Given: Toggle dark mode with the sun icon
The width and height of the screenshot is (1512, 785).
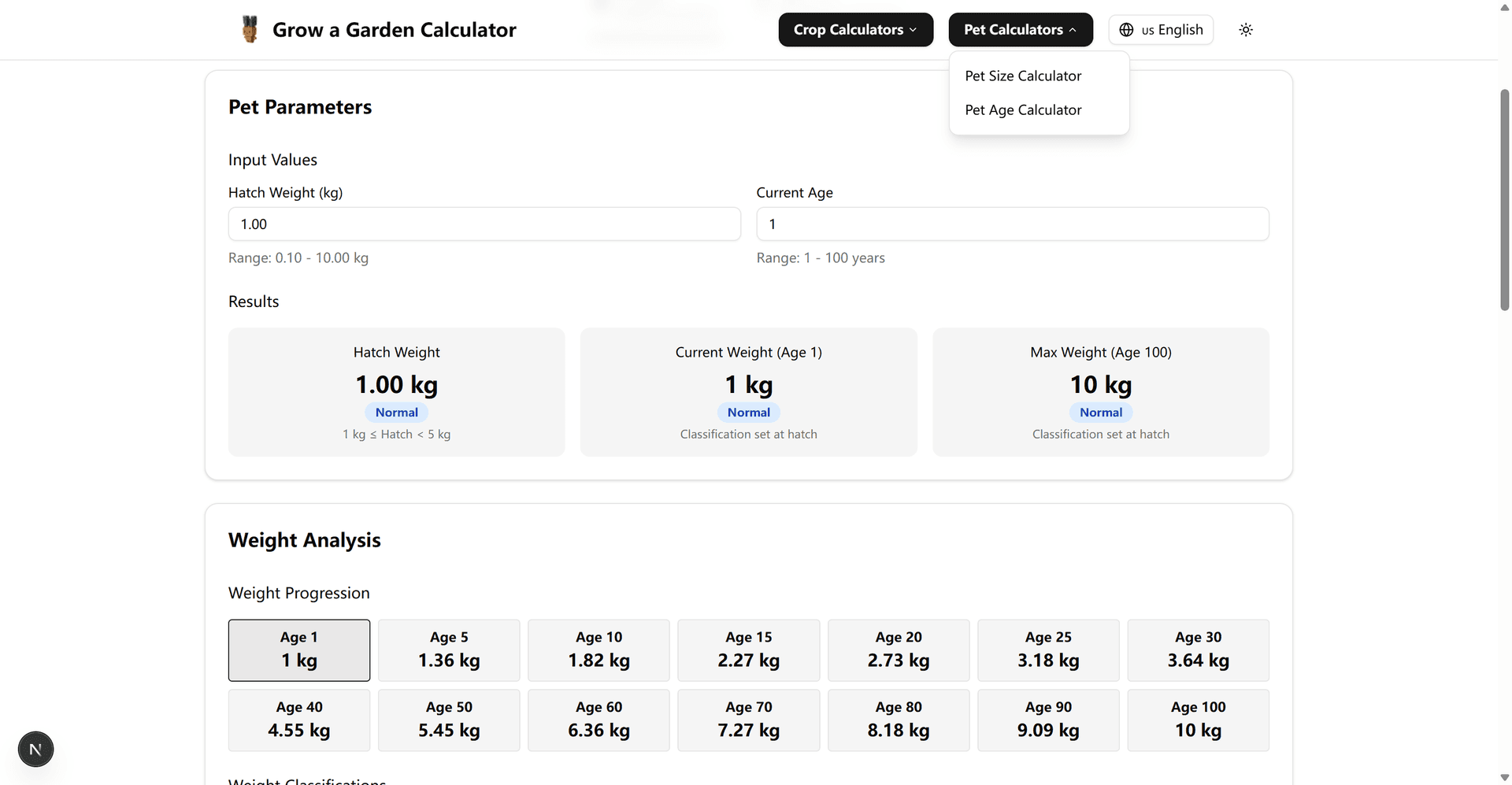Looking at the screenshot, I should tap(1245, 29).
